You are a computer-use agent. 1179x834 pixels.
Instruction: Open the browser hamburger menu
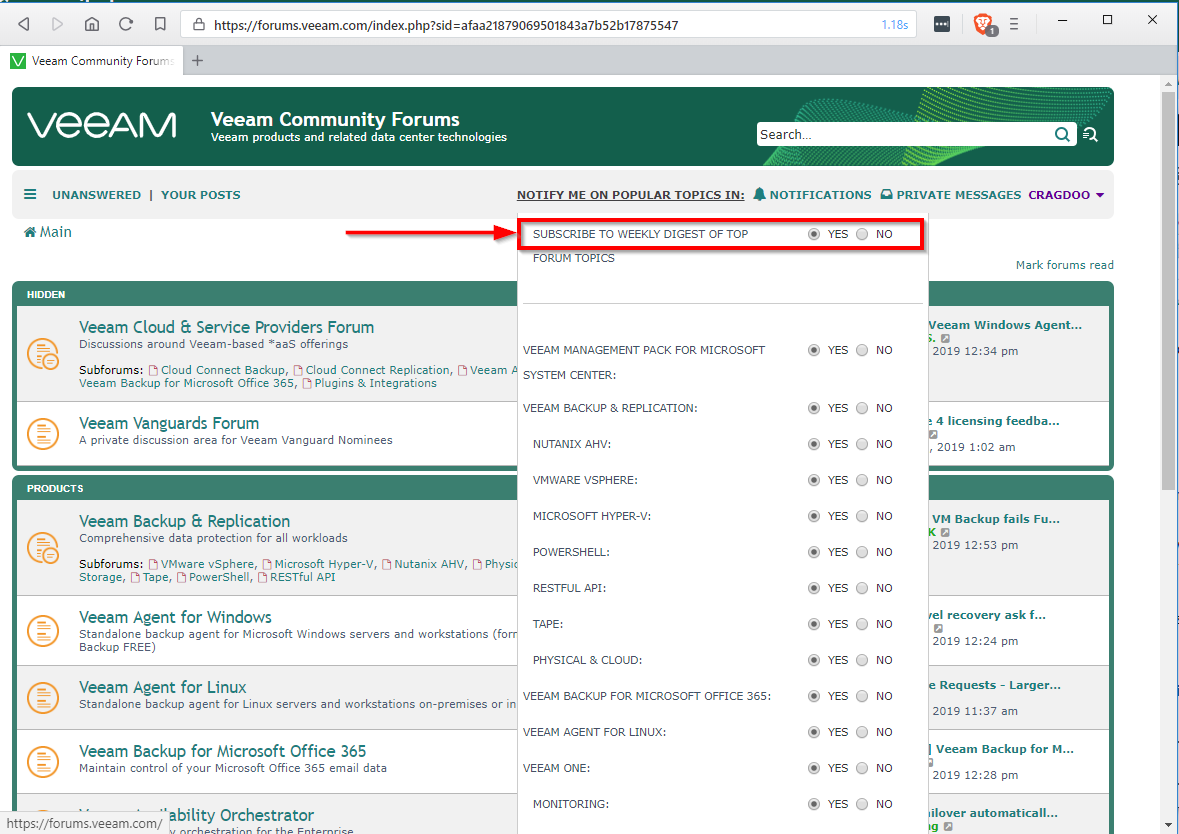pos(1014,24)
